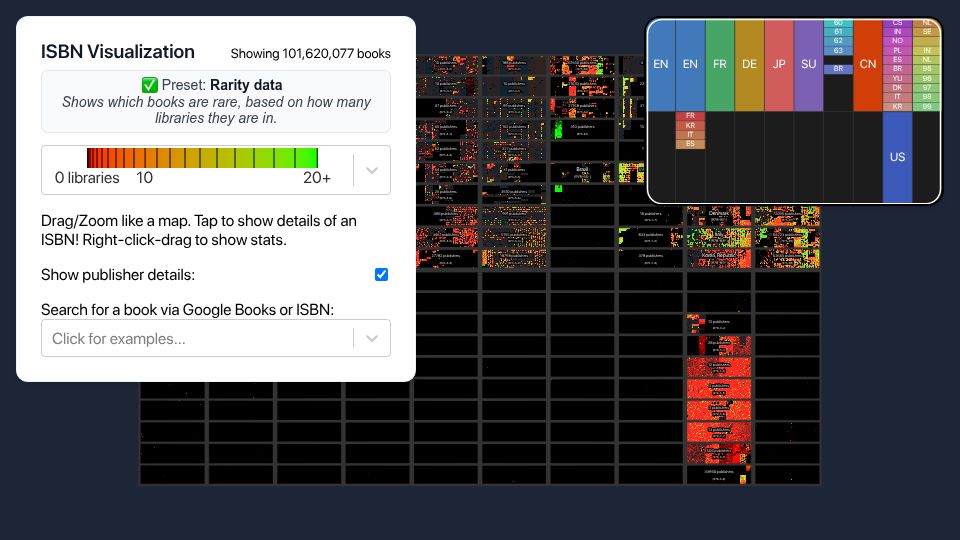This screenshot has width=960, height=540.
Task: Select the SU block in minimap
Action: tap(808, 65)
